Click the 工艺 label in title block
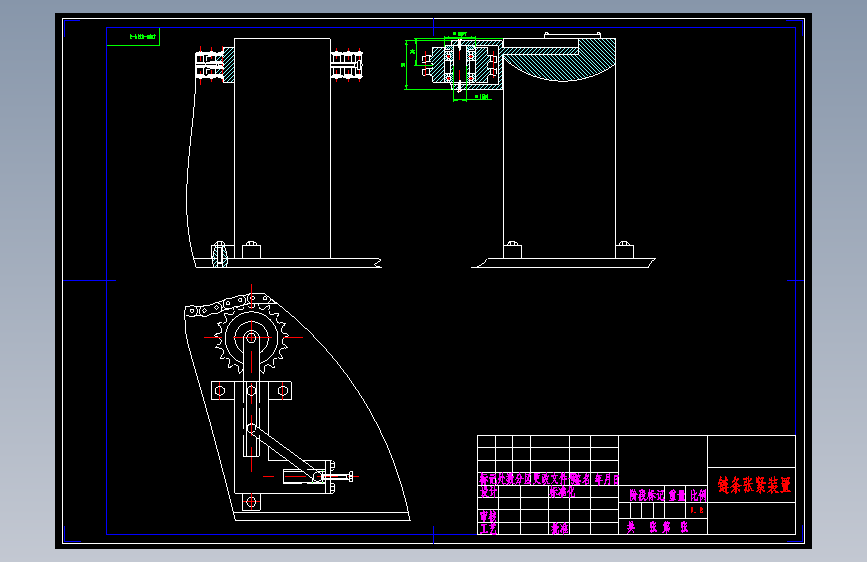The width and height of the screenshot is (867, 562). pyautogui.click(x=488, y=528)
